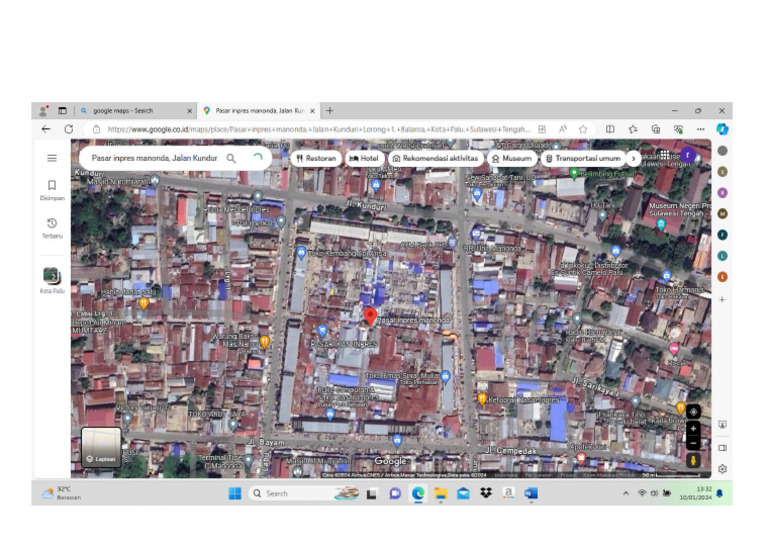Open Edge collections button
The height and width of the screenshot is (543, 768).
[x=655, y=129]
